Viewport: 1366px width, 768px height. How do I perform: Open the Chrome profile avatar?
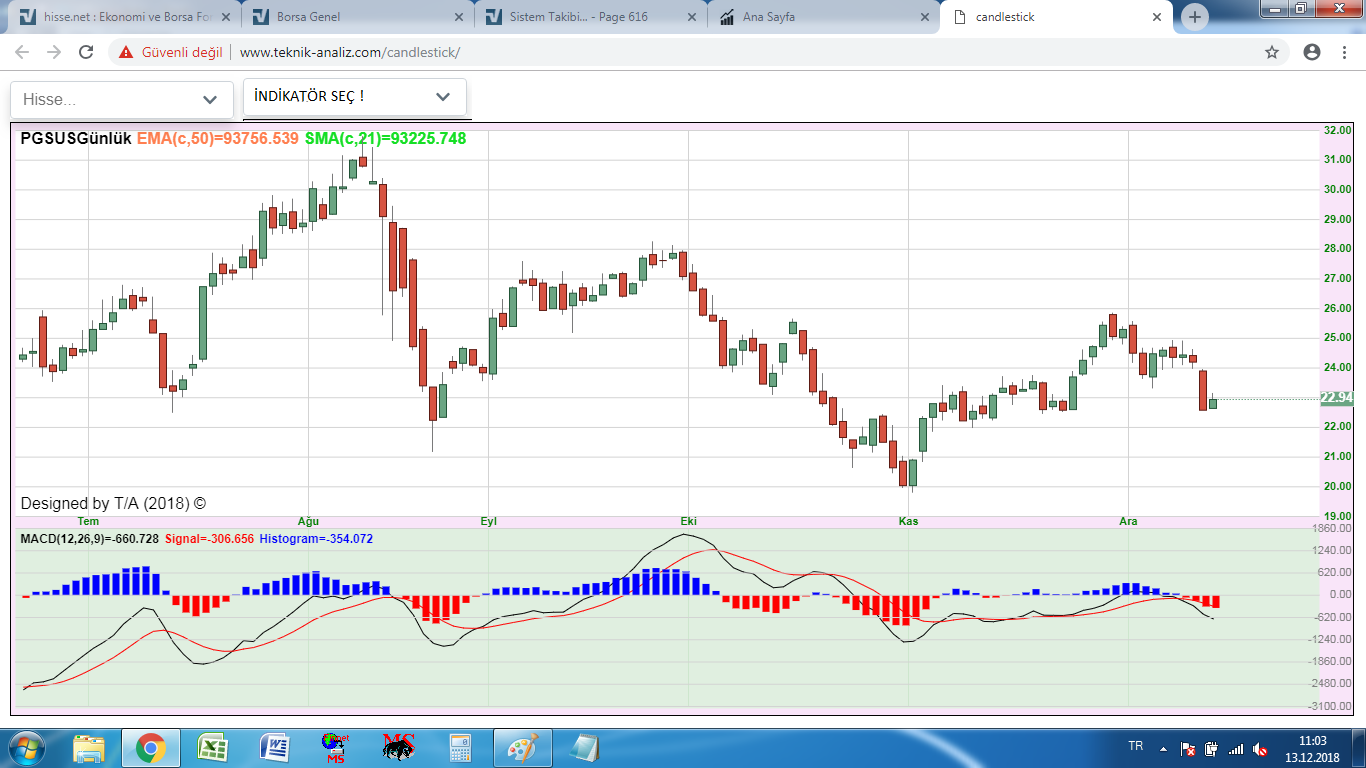(x=1312, y=52)
